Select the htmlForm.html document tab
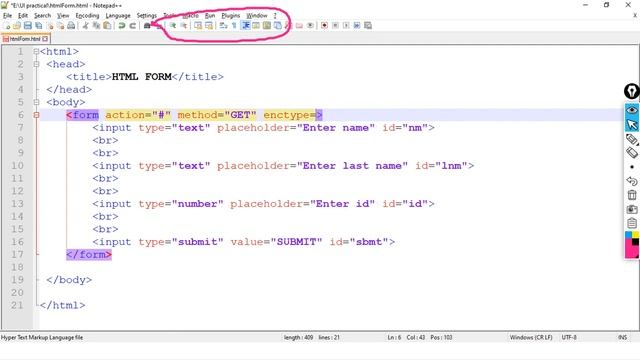This screenshot has width=640, height=360. pos(24,39)
